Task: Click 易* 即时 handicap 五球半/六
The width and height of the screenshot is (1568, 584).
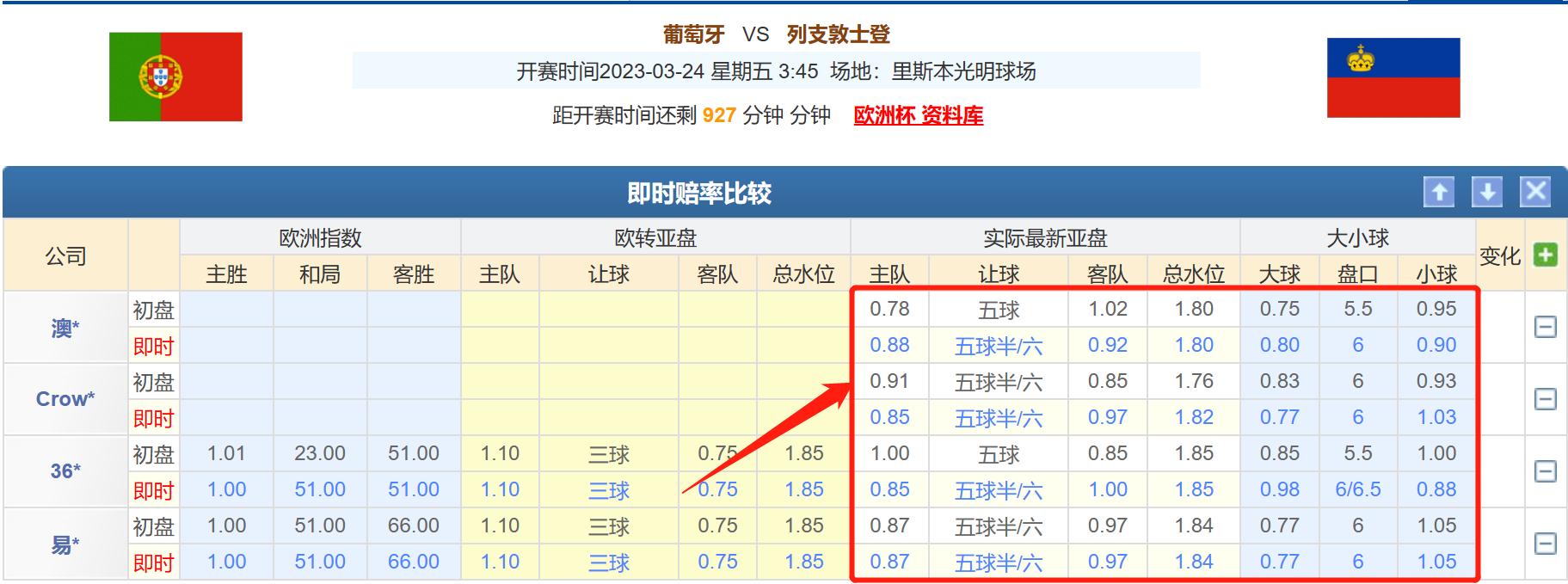Action: tap(998, 562)
